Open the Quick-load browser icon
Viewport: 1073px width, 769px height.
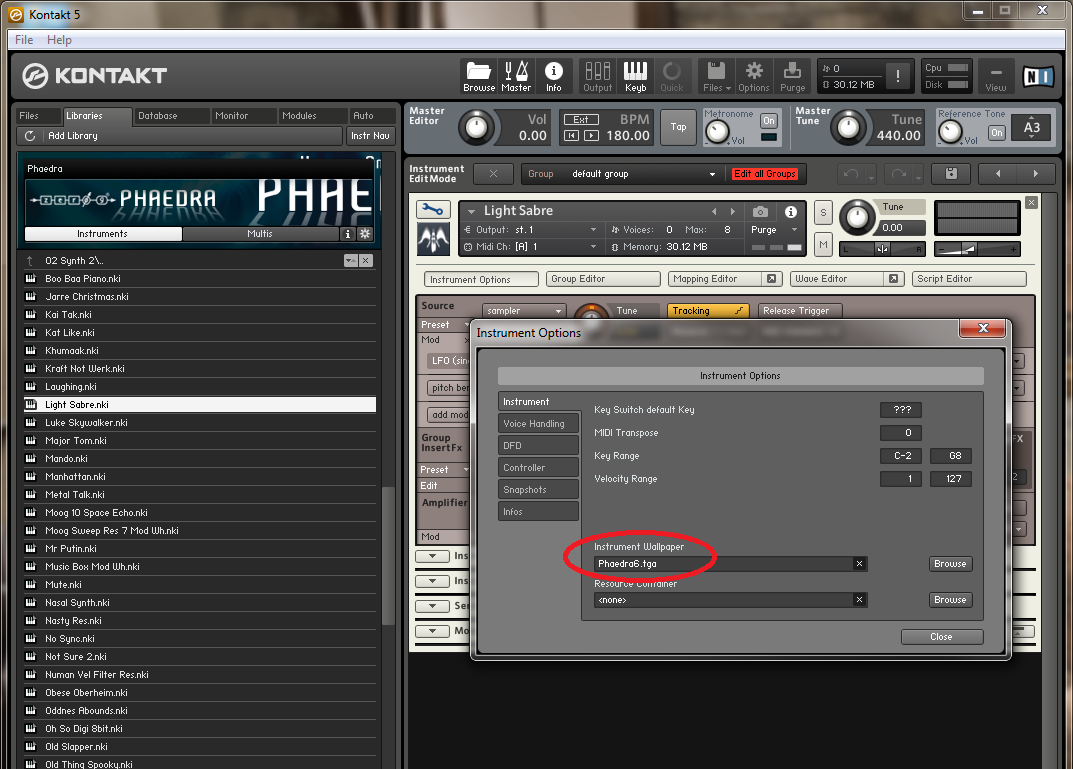click(x=672, y=76)
